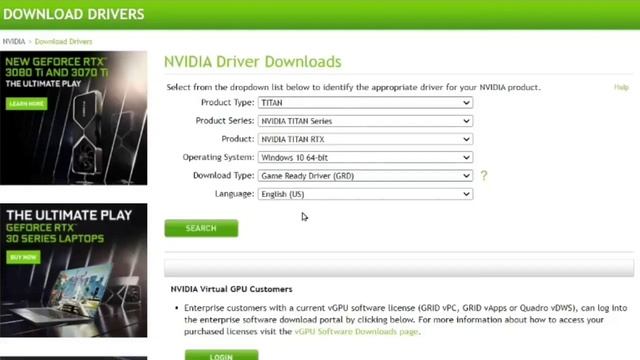Open the Language dropdown showing English (US)
The height and width of the screenshot is (360, 640).
pyautogui.click(x=365, y=194)
